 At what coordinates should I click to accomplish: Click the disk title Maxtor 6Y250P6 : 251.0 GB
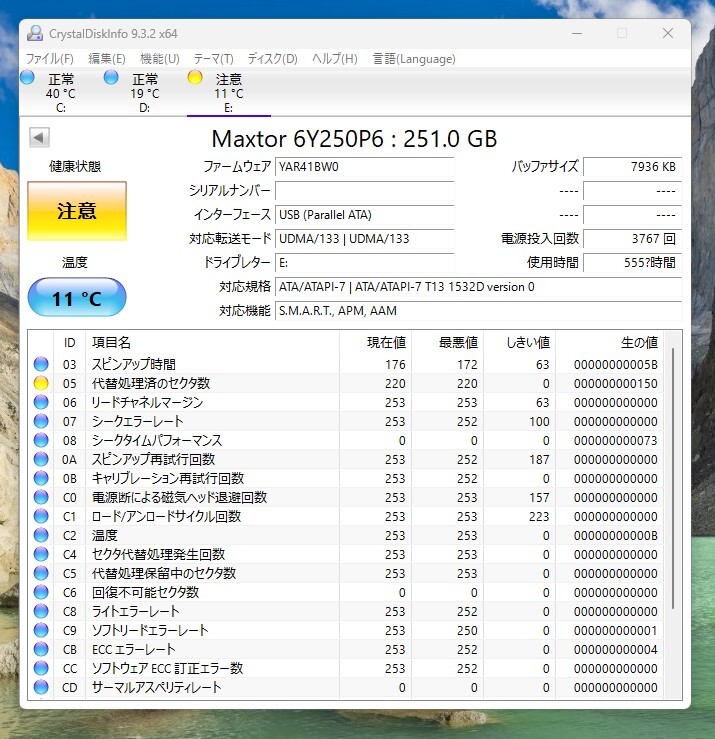[x=354, y=139]
